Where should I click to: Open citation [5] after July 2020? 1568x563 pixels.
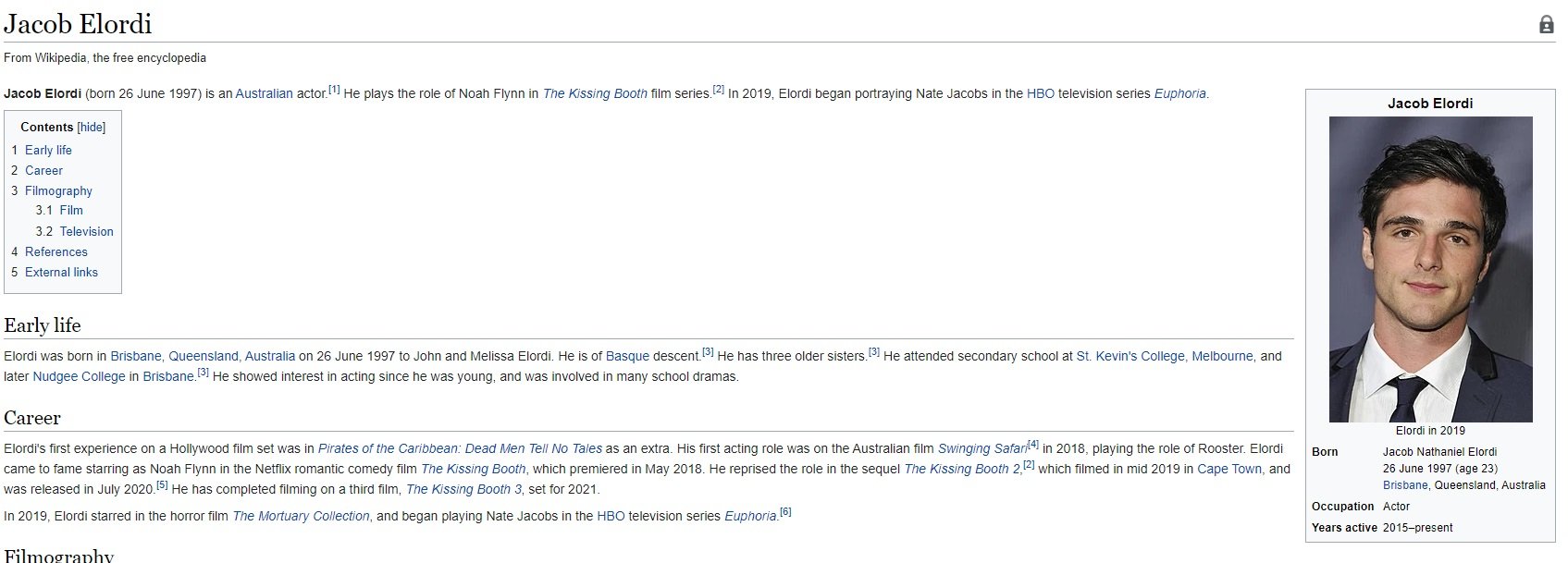click(162, 485)
